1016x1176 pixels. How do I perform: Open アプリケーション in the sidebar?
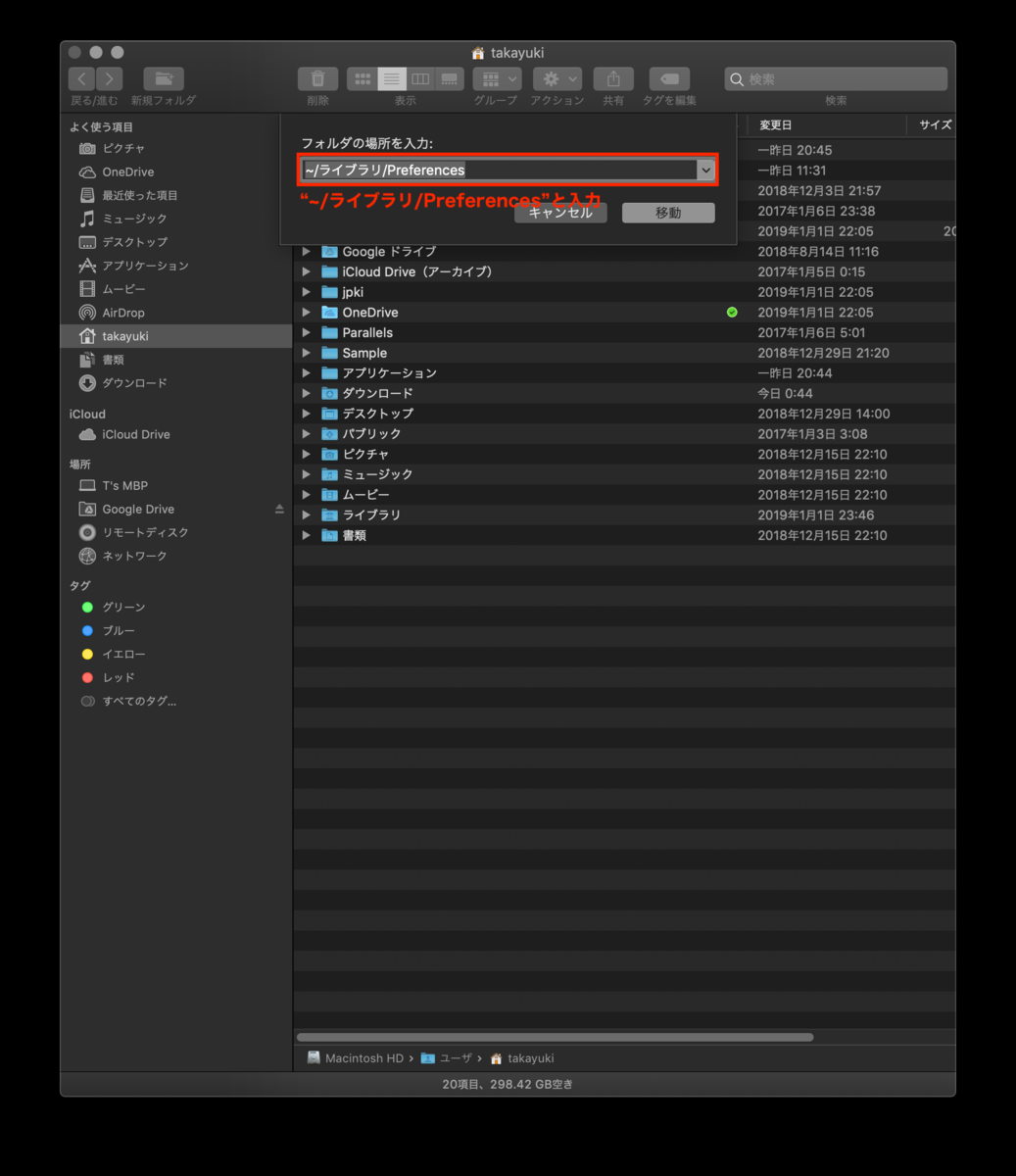145,266
